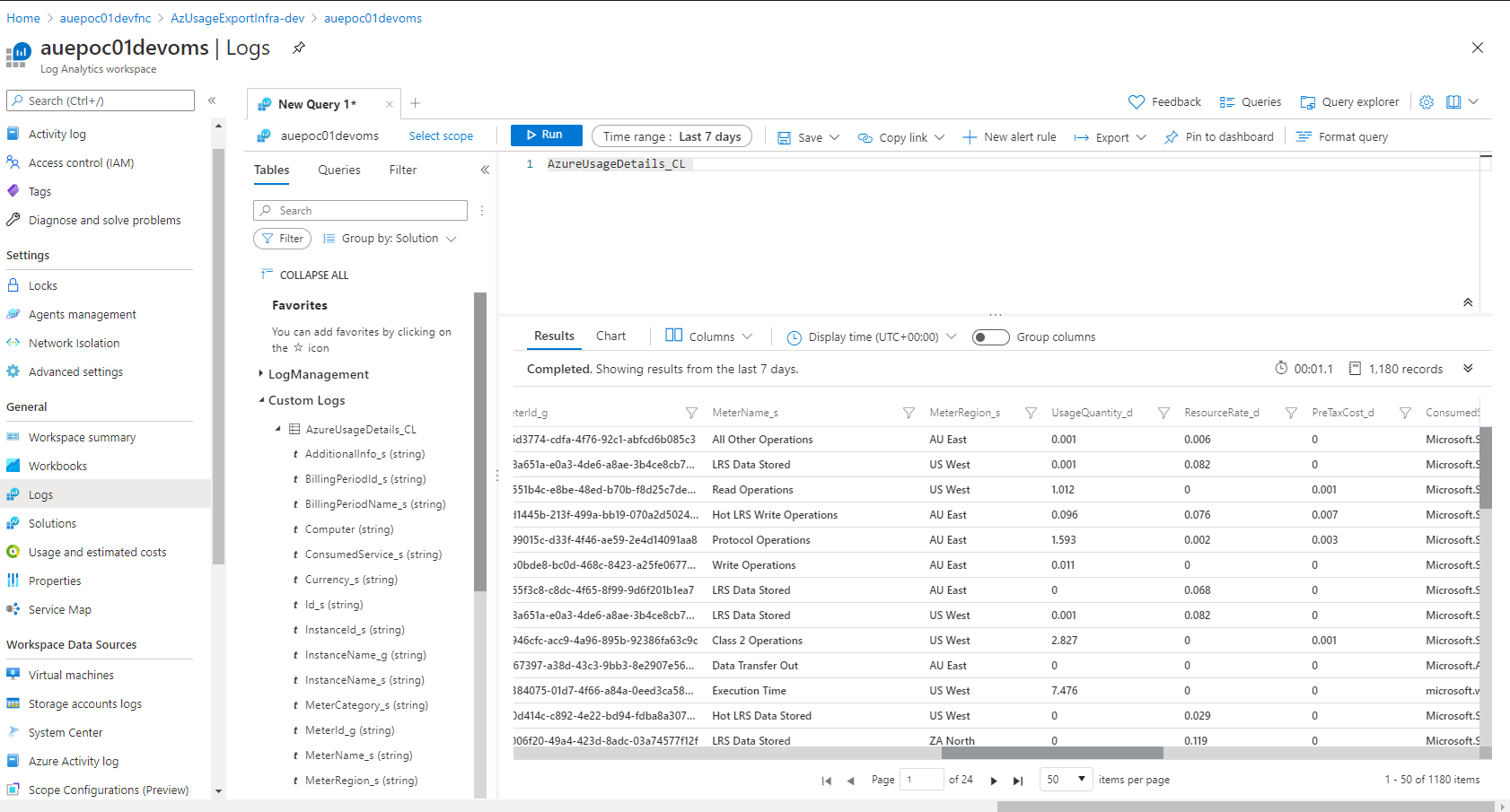Open Service Map
Viewport: 1510px width, 812px height.
(x=59, y=609)
